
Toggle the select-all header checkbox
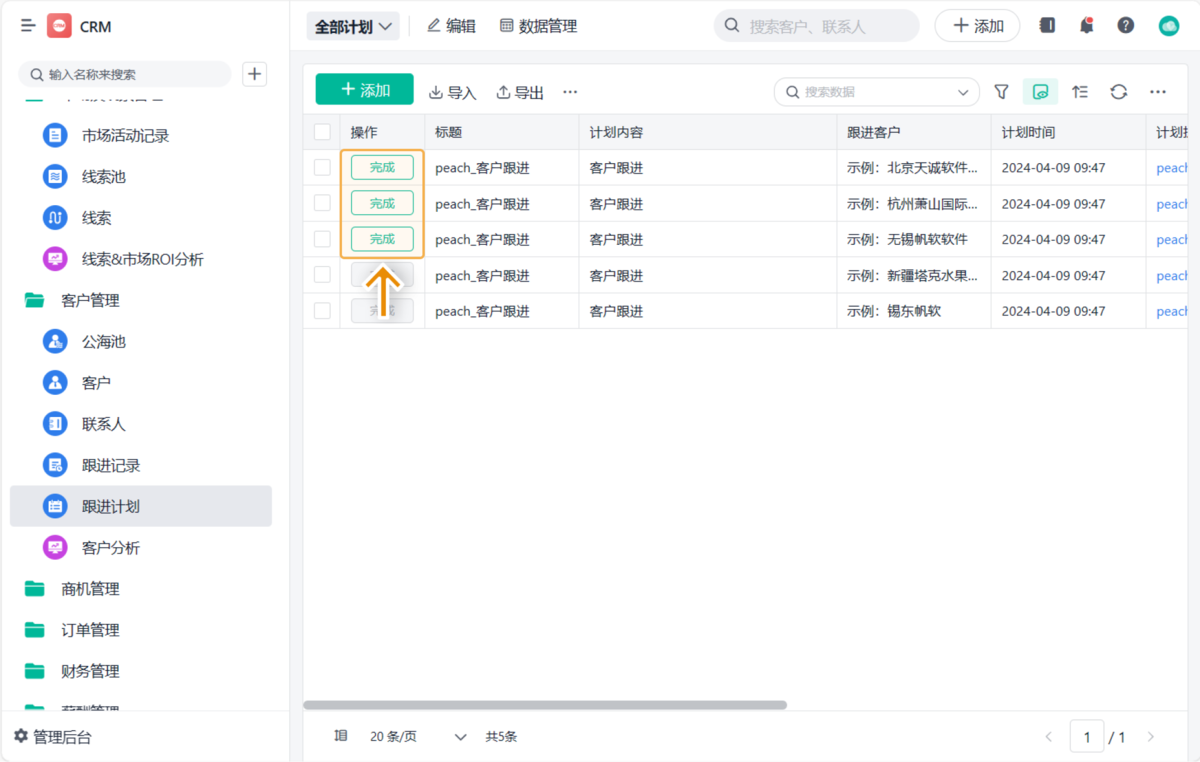322,132
